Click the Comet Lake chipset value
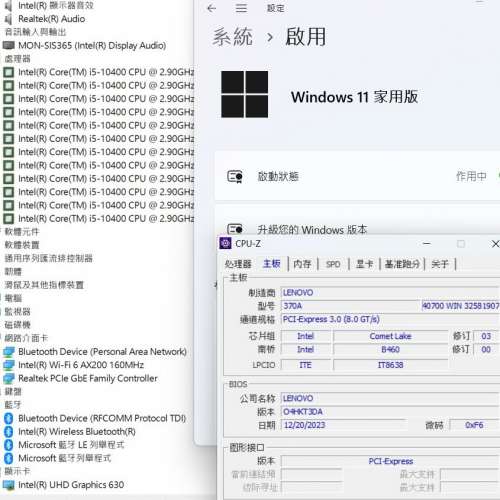This screenshot has height=500, width=500. click(x=390, y=336)
